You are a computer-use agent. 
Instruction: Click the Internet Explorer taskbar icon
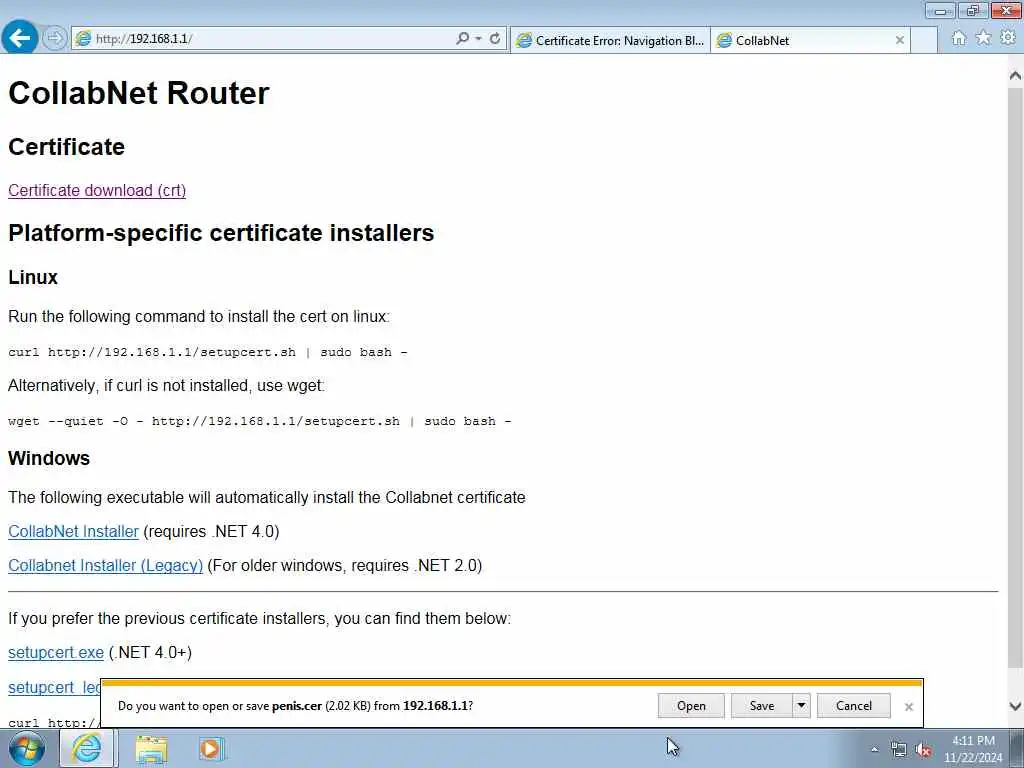point(87,748)
